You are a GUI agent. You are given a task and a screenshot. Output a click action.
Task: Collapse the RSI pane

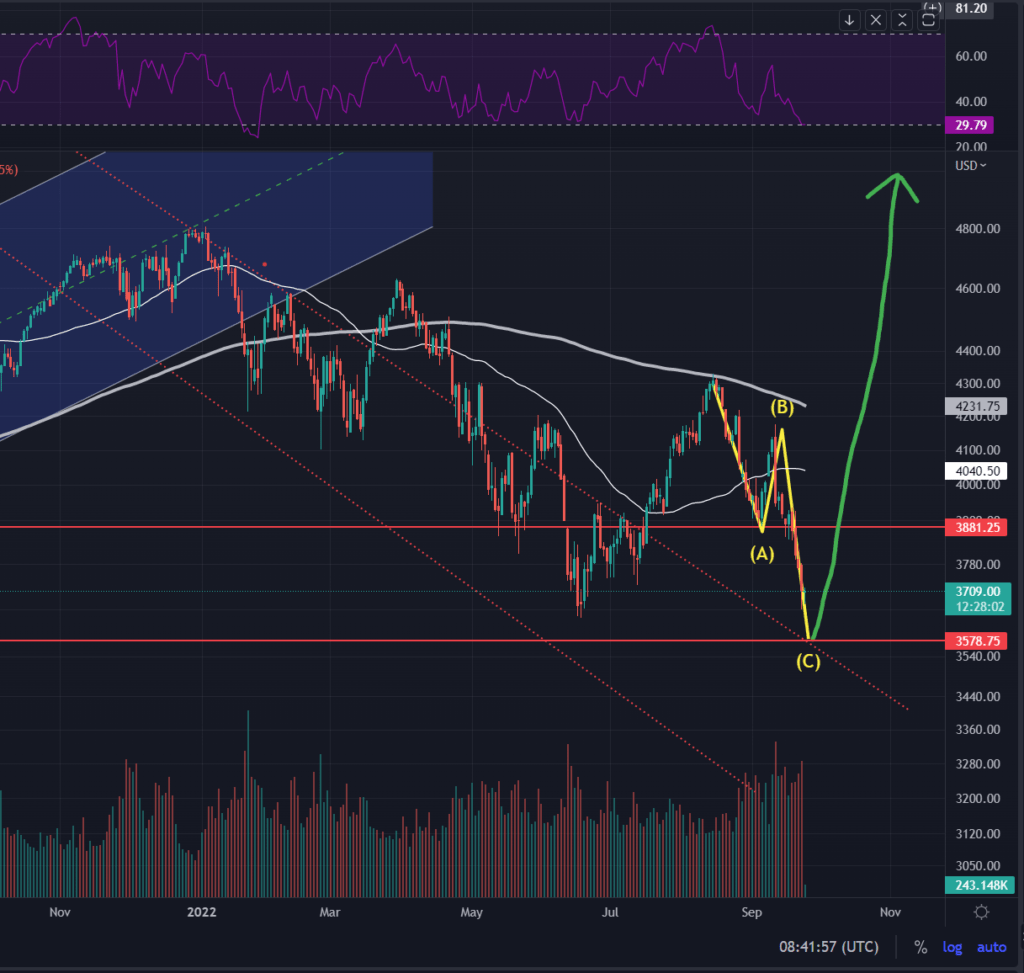pos(902,20)
